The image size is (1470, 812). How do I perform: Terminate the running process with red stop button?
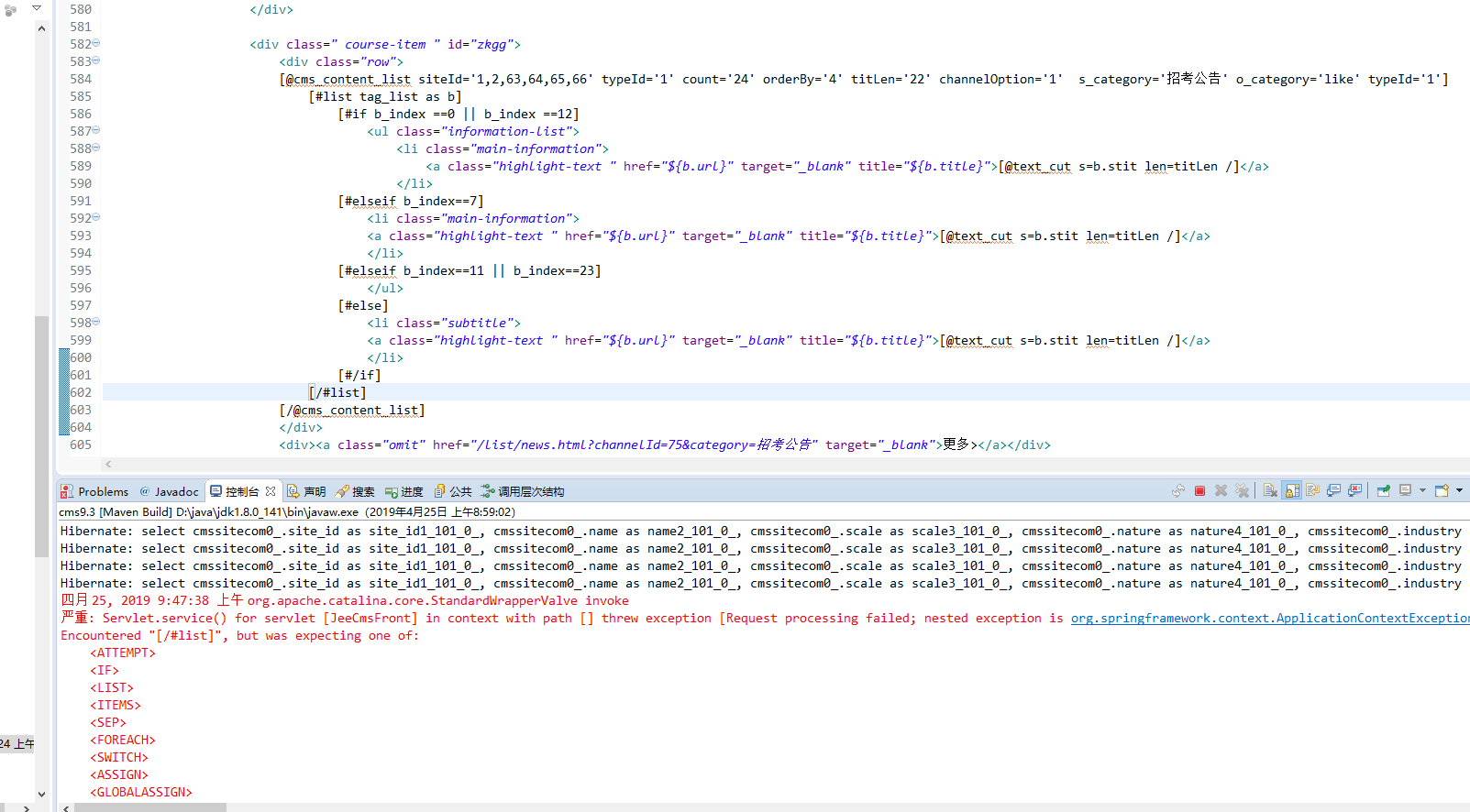point(1199,491)
